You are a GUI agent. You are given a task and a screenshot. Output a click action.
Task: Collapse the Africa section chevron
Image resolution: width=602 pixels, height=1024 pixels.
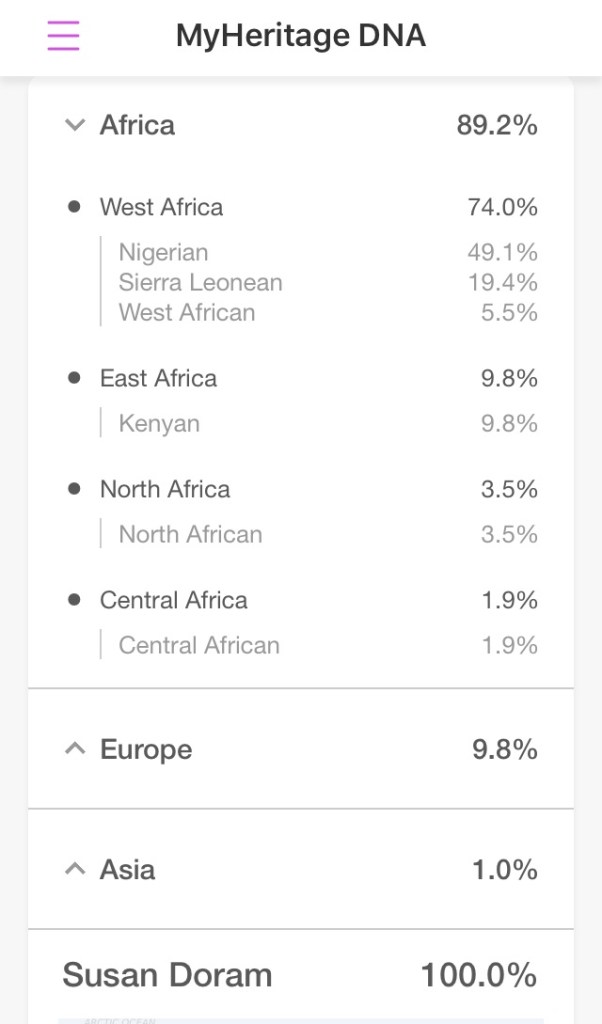tap(74, 125)
